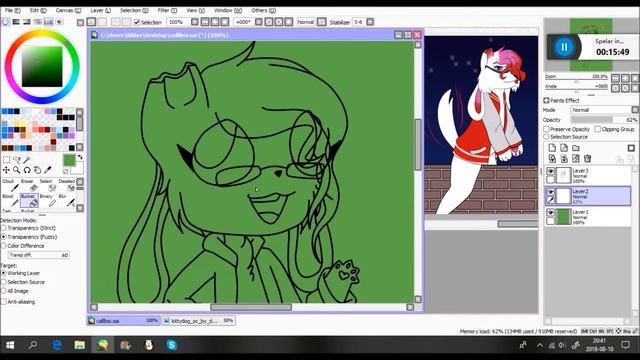Click the canvas horizontal scrollbar thumb
The width and height of the screenshot is (640, 360).
(251, 307)
